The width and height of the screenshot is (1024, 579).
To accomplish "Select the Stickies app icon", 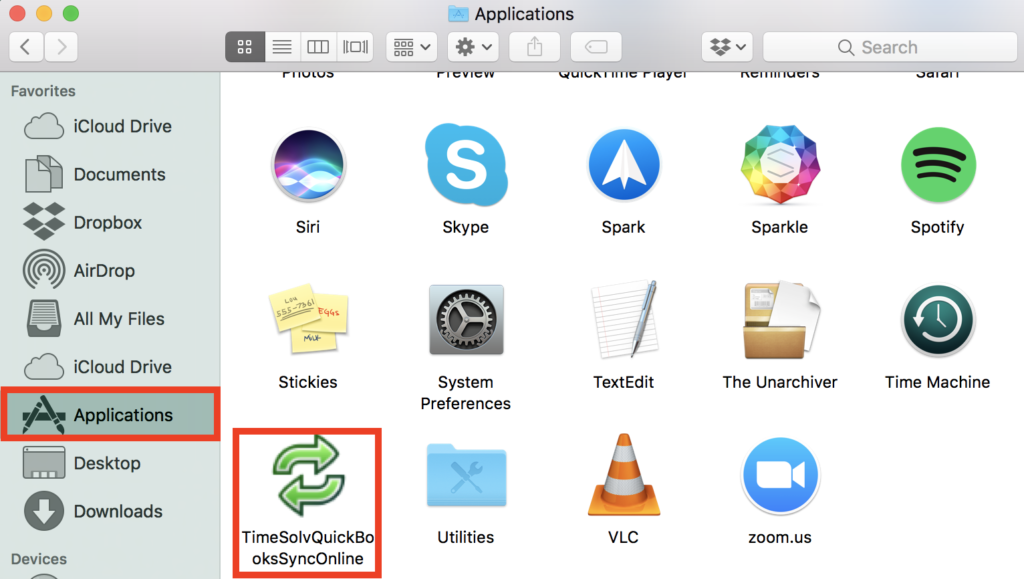I will pyautogui.click(x=308, y=319).
